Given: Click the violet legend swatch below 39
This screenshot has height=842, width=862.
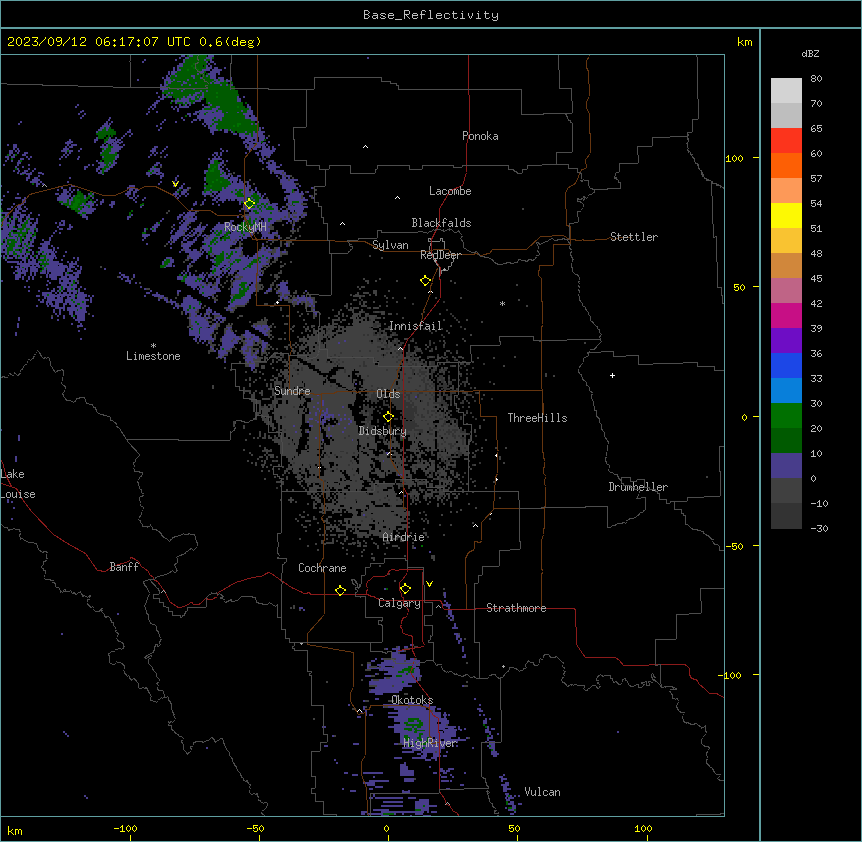Looking at the screenshot, I should click(786, 341).
